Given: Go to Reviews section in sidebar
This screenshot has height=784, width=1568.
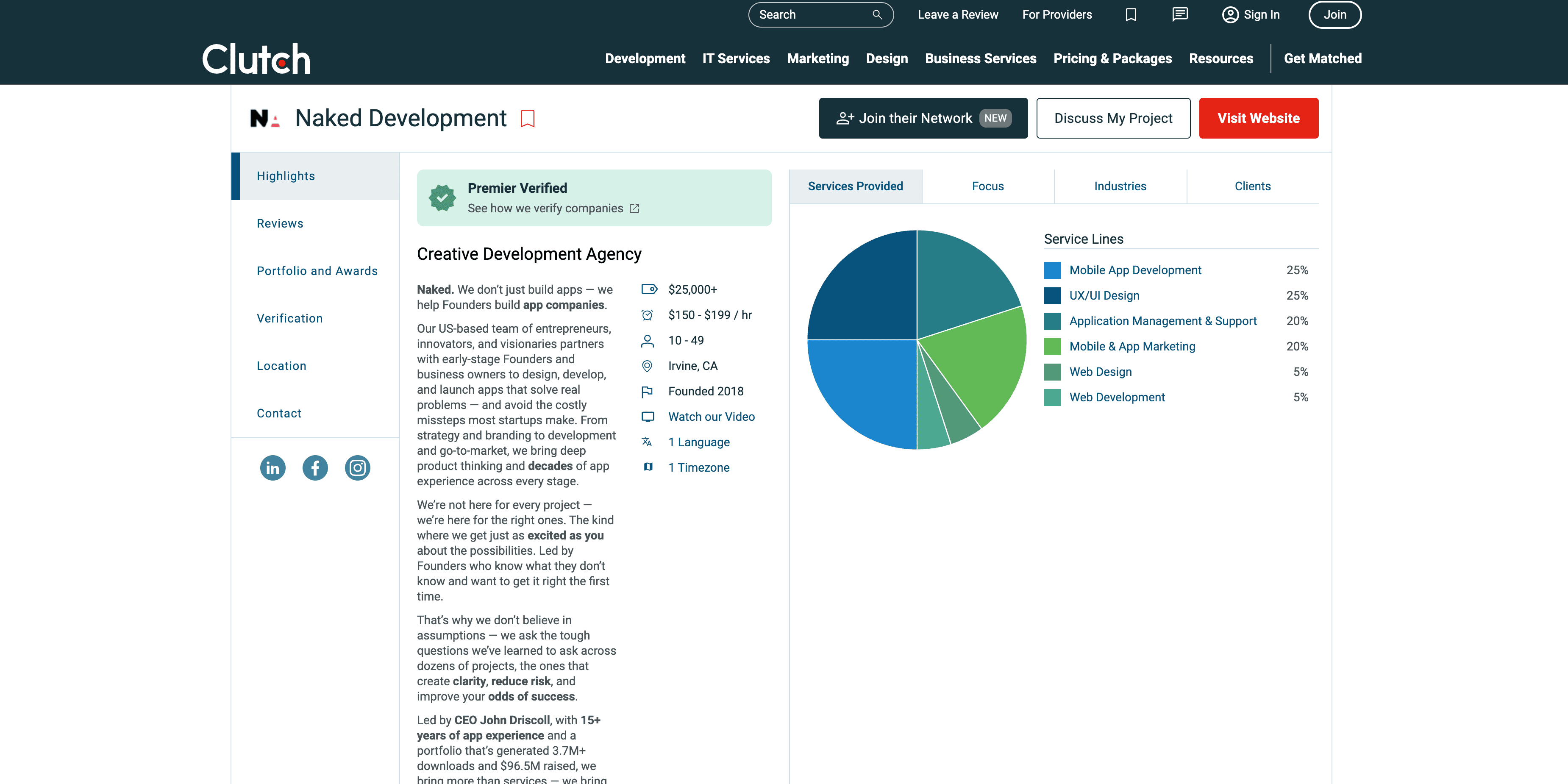Looking at the screenshot, I should (x=280, y=223).
